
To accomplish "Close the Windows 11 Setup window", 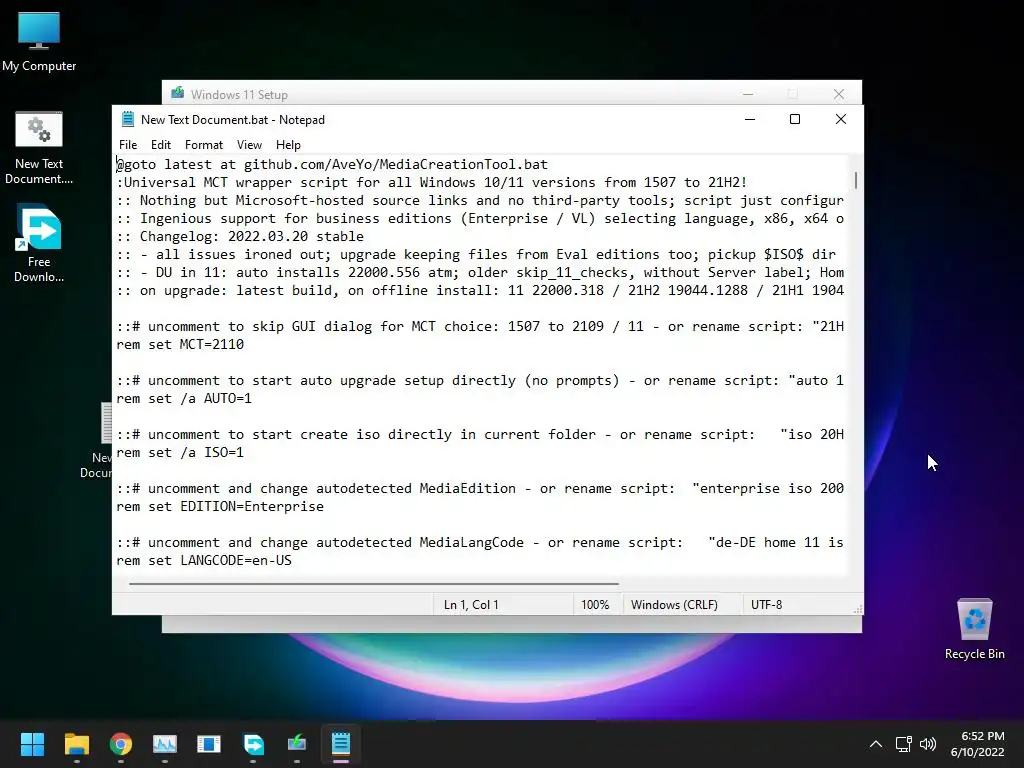I will [x=839, y=94].
